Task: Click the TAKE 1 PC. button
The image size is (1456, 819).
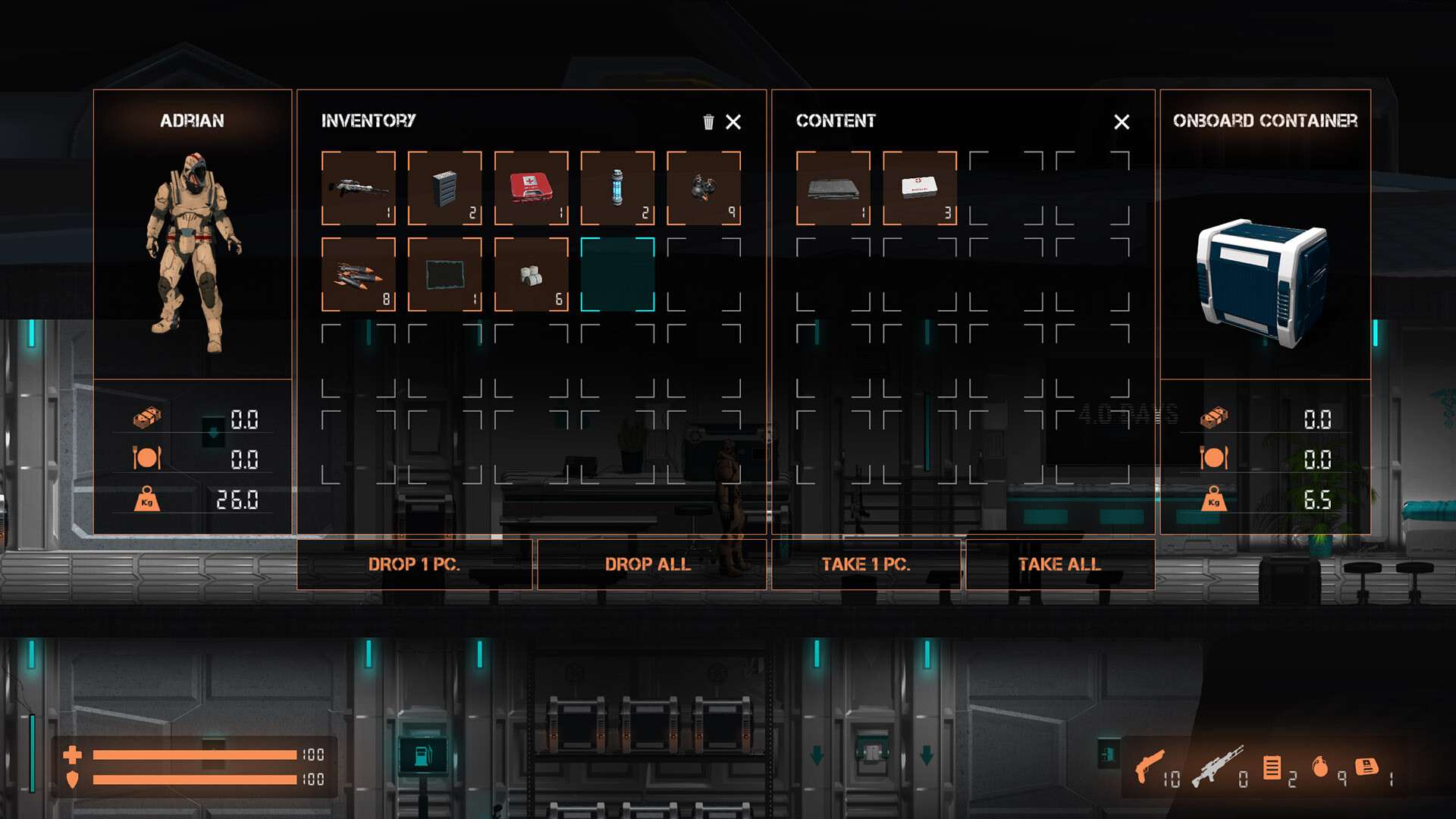Action: [x=865, y=564]
